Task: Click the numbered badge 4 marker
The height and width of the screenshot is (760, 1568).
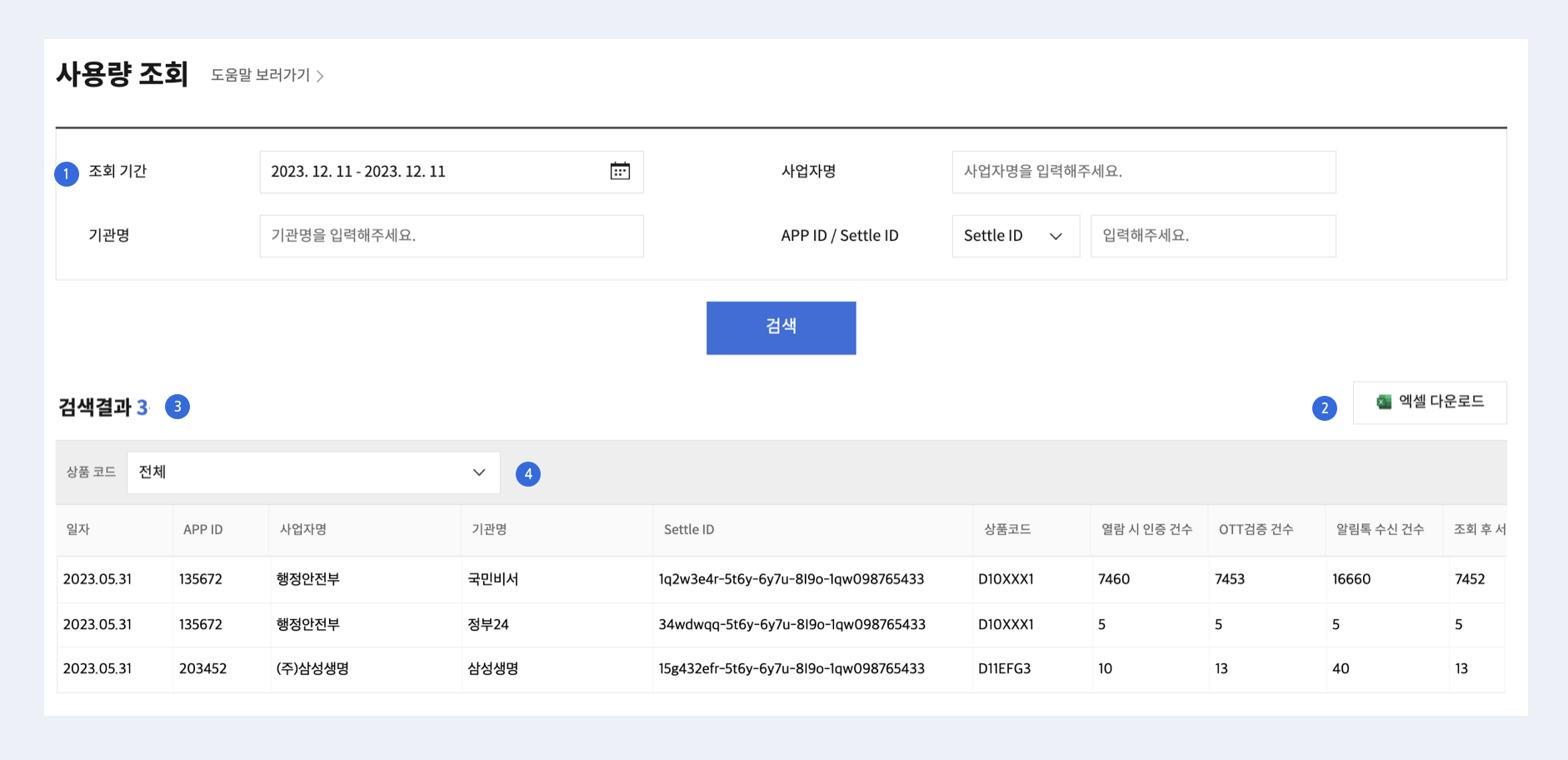Action: (528, 474)
